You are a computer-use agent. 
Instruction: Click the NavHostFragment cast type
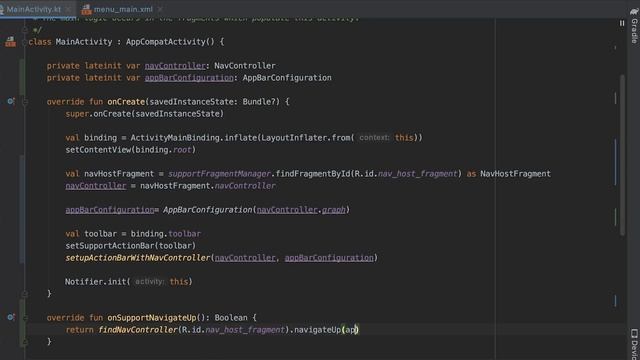pos(515,174)
